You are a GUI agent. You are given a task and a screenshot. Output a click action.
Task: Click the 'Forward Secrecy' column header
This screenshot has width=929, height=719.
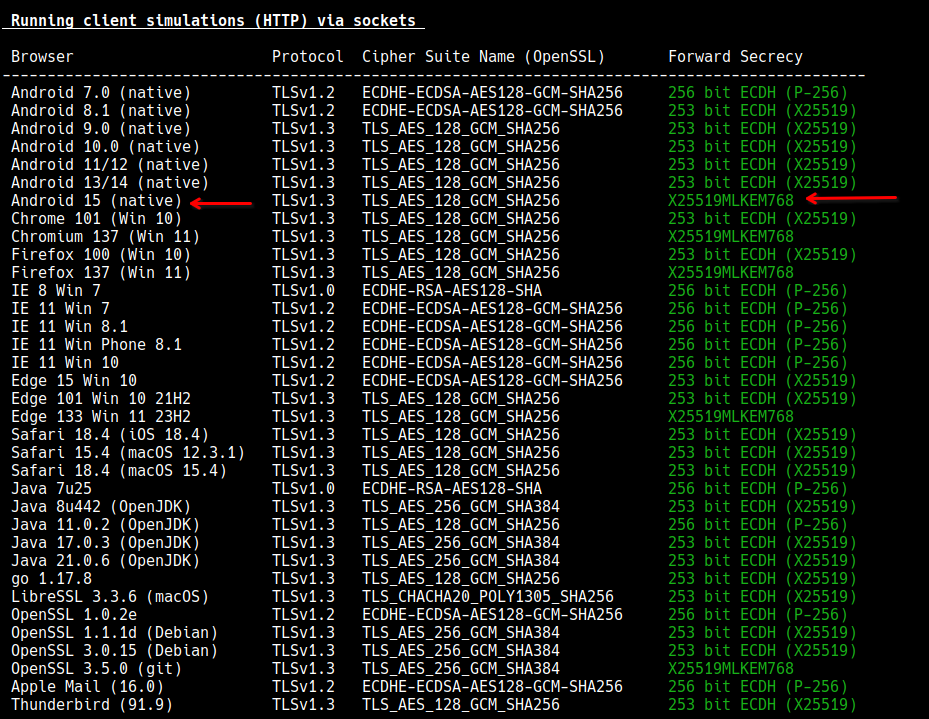735,57
